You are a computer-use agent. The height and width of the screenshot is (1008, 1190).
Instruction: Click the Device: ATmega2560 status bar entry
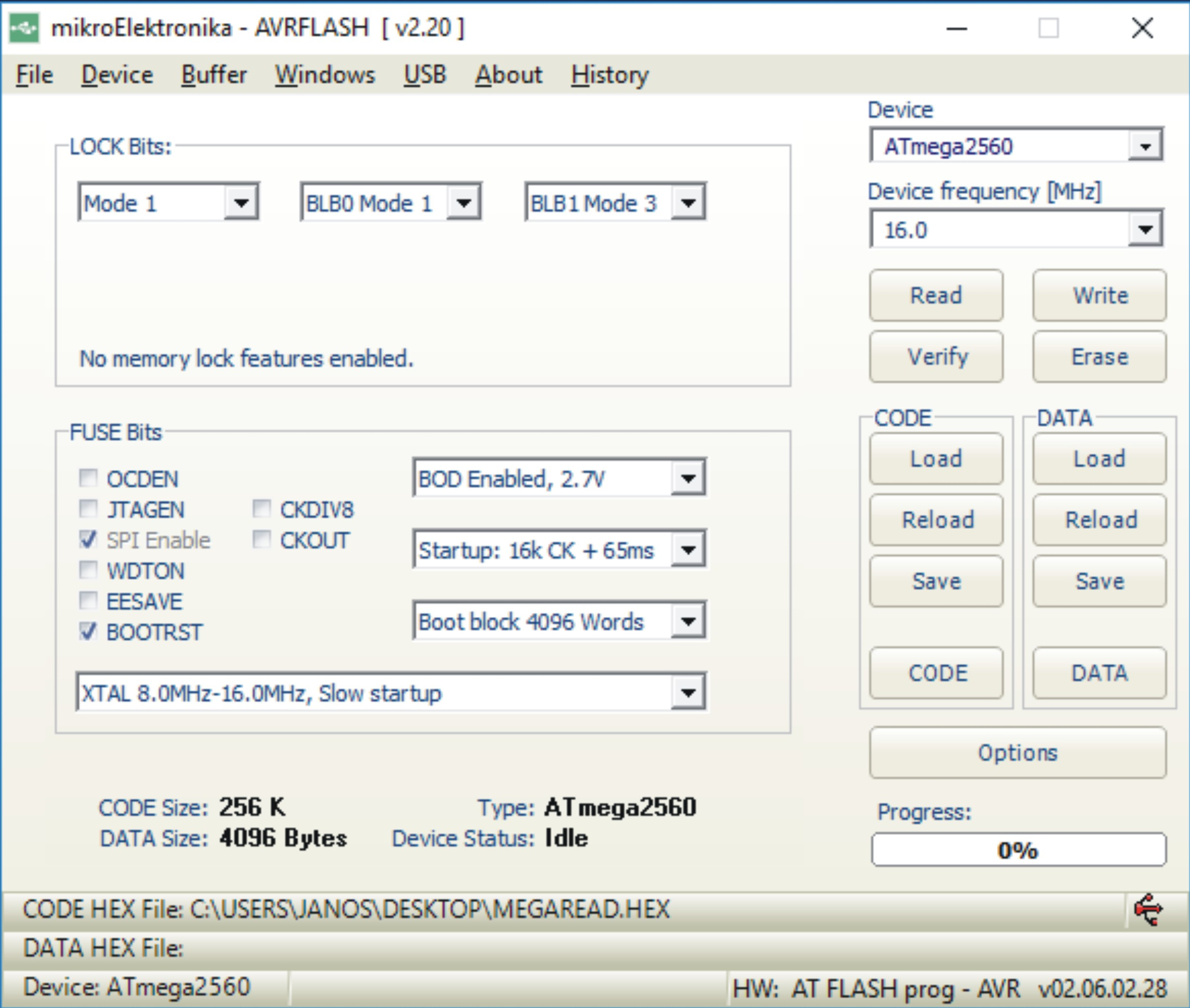click(x=137, y=987)
